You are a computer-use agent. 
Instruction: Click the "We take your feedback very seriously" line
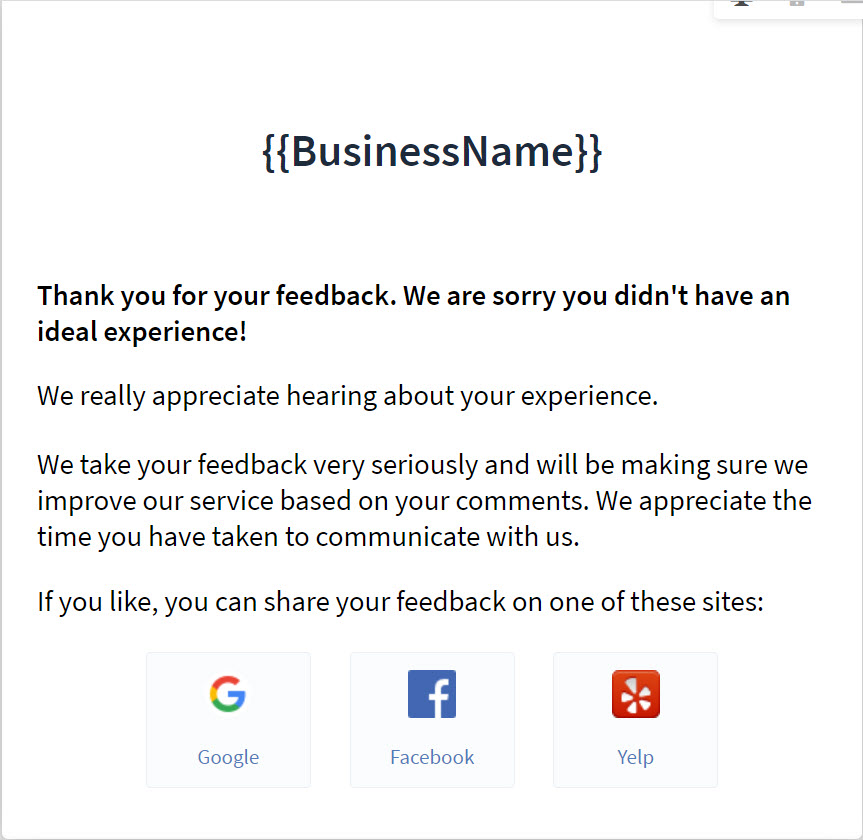pos(423,465)
